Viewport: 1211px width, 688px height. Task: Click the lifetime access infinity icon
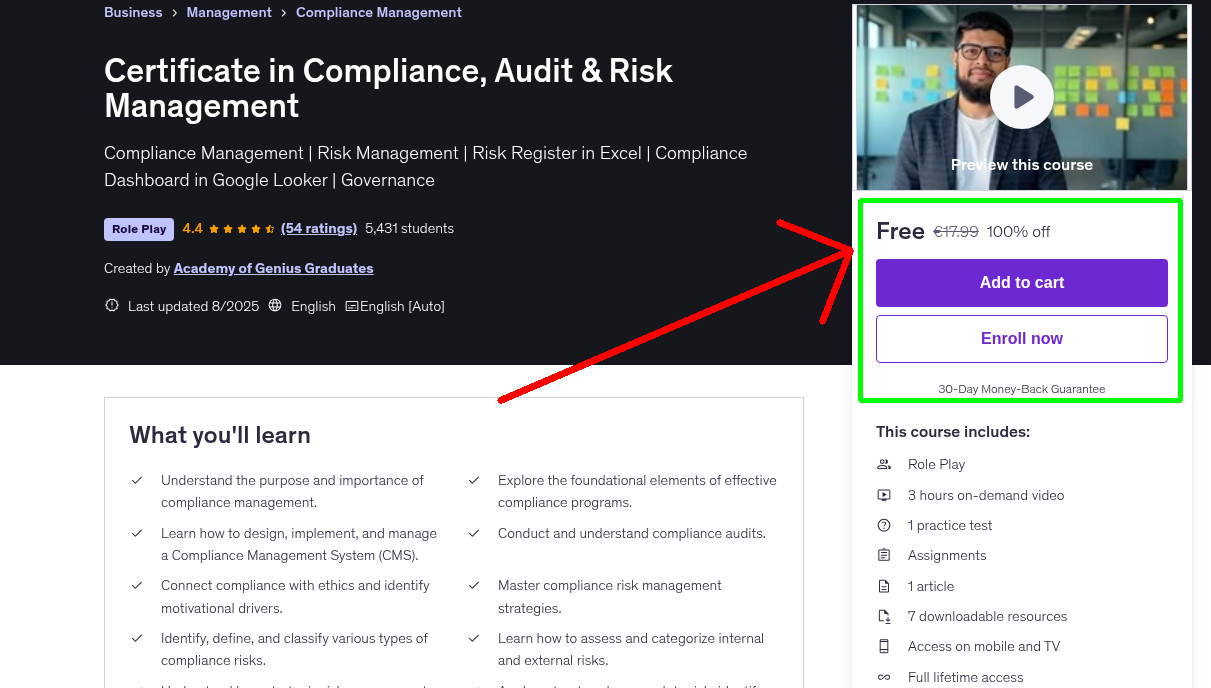pos(884,677)
